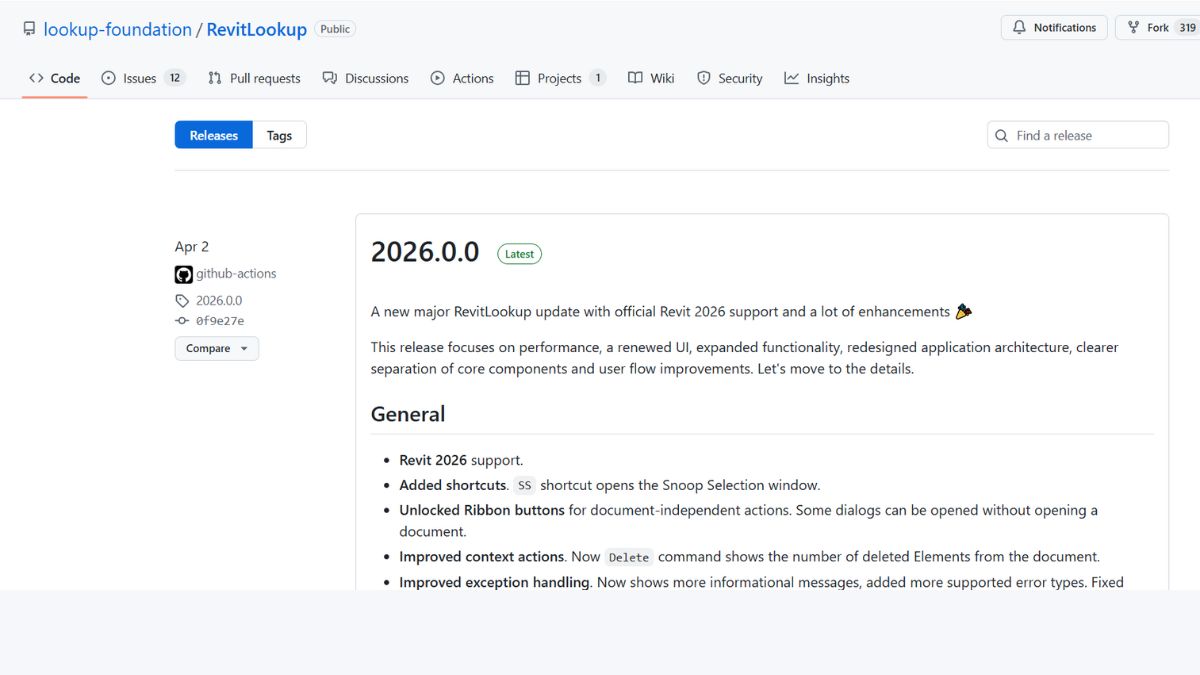
Task: Click the Unlocked Ribbon buttons text
Action: click(482, 510)
